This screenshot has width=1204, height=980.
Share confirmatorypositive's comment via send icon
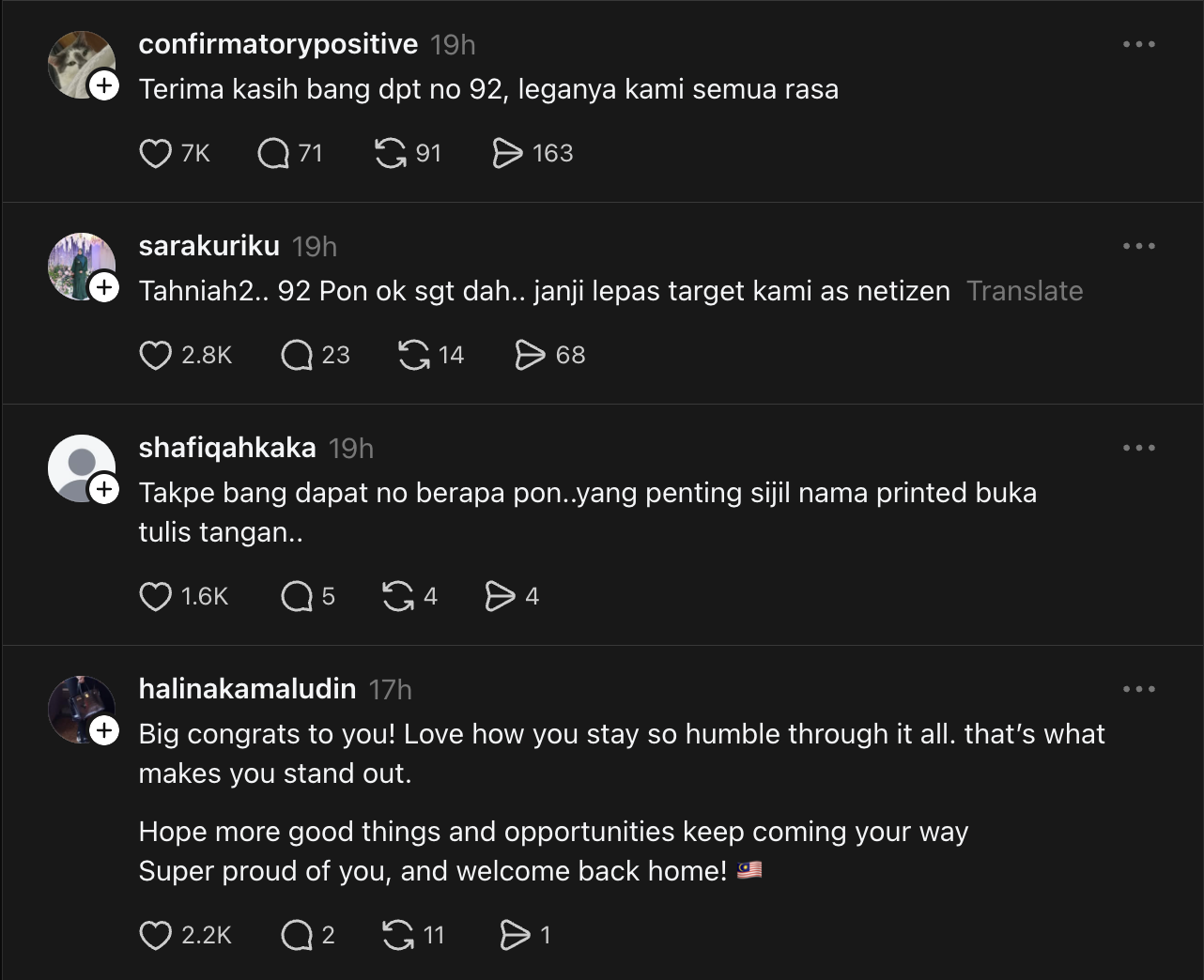coord(507,153)
